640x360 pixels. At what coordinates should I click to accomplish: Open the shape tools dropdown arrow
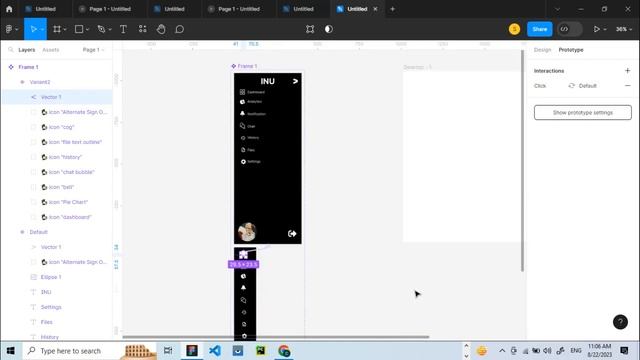[x=87, y=29]
